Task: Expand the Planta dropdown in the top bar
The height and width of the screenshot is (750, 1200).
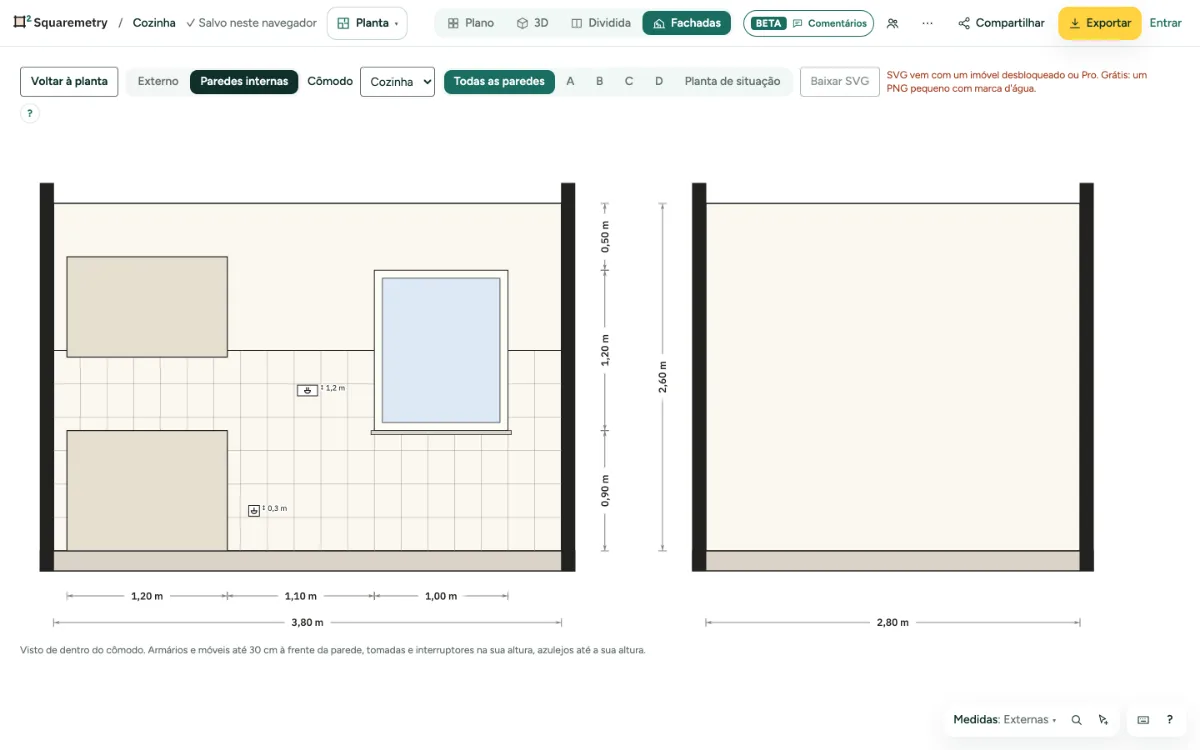Action: pos(367,23)
